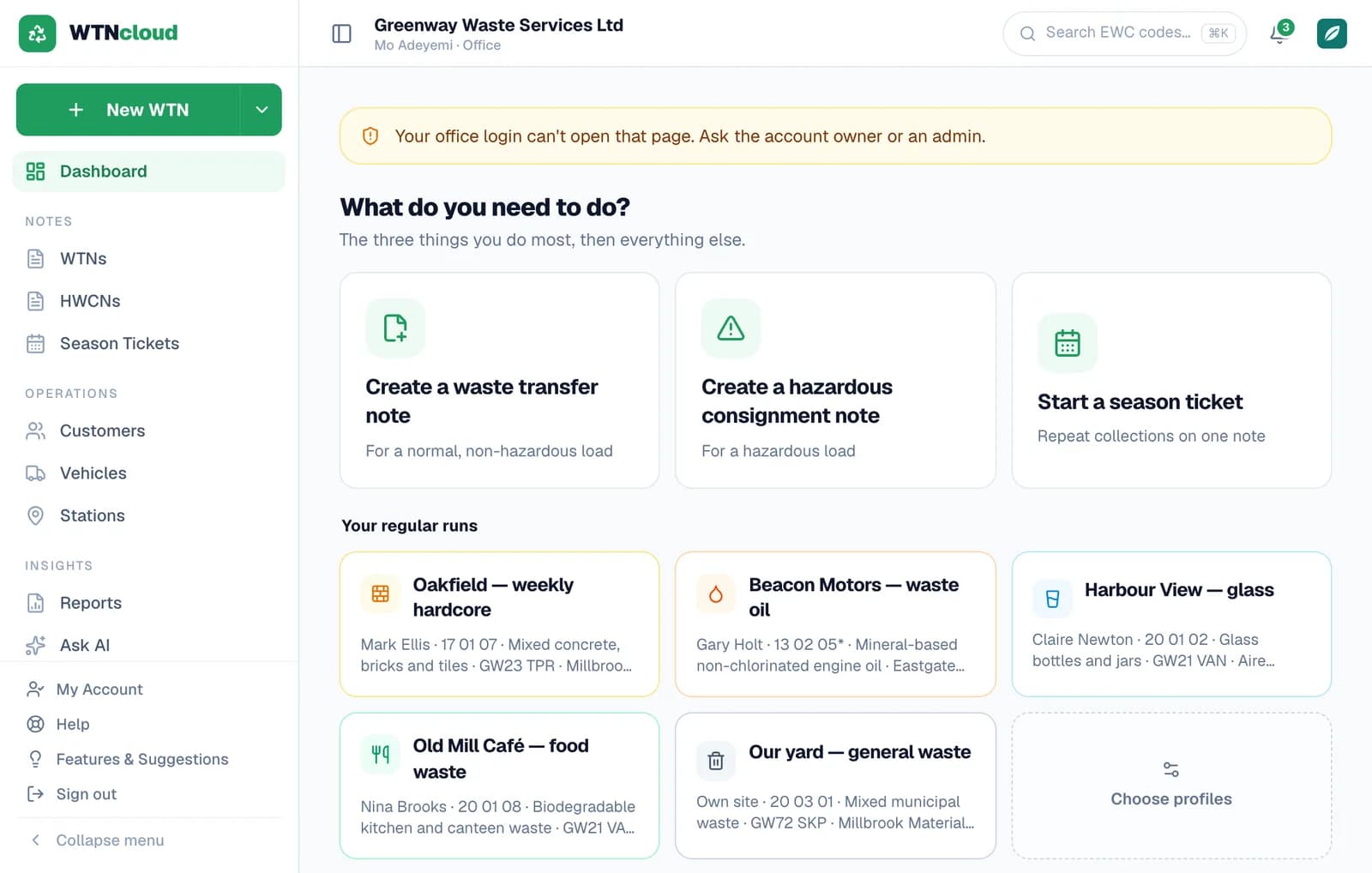
Task: Open Season Tickets in the sidebar
Action: (x=149, y=344)
